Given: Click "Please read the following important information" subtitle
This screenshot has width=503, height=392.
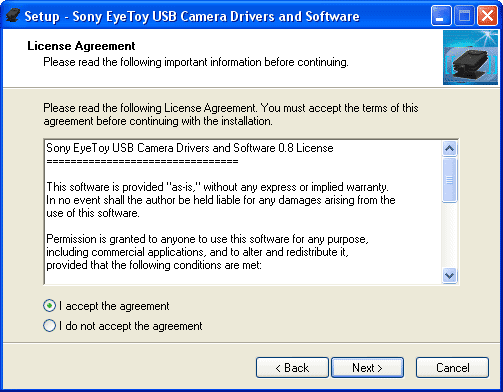Looking at the screenshot, I should (196, 62).
